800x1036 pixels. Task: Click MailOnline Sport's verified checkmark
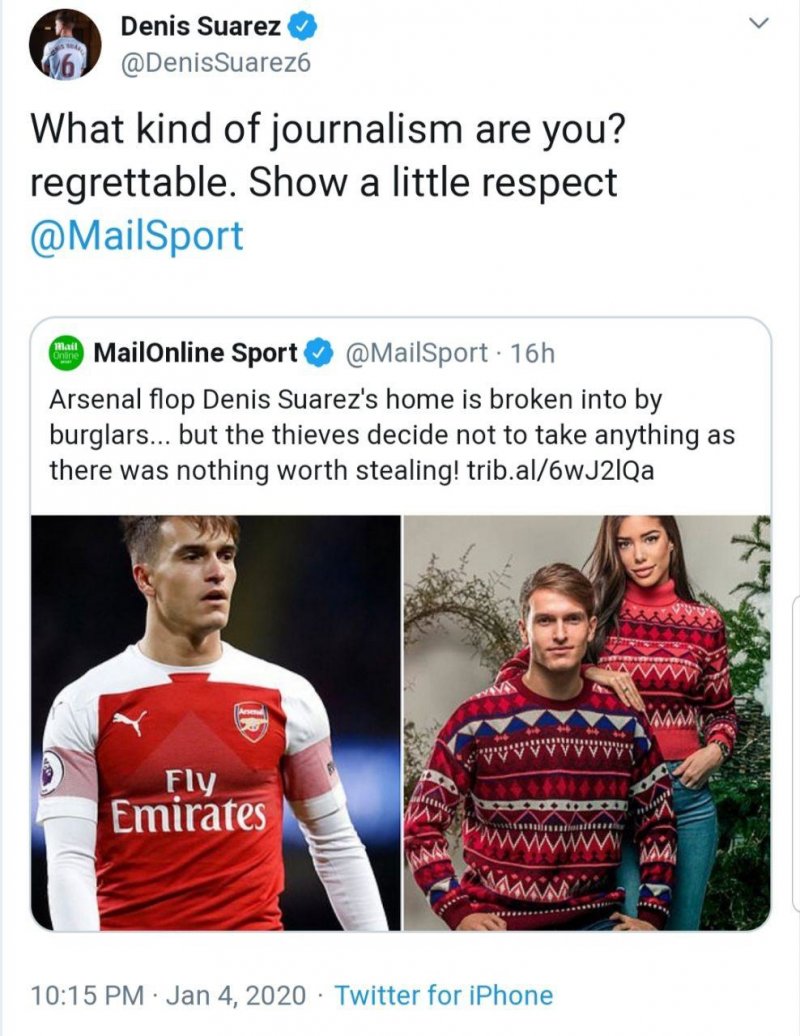tap(319, 353)
